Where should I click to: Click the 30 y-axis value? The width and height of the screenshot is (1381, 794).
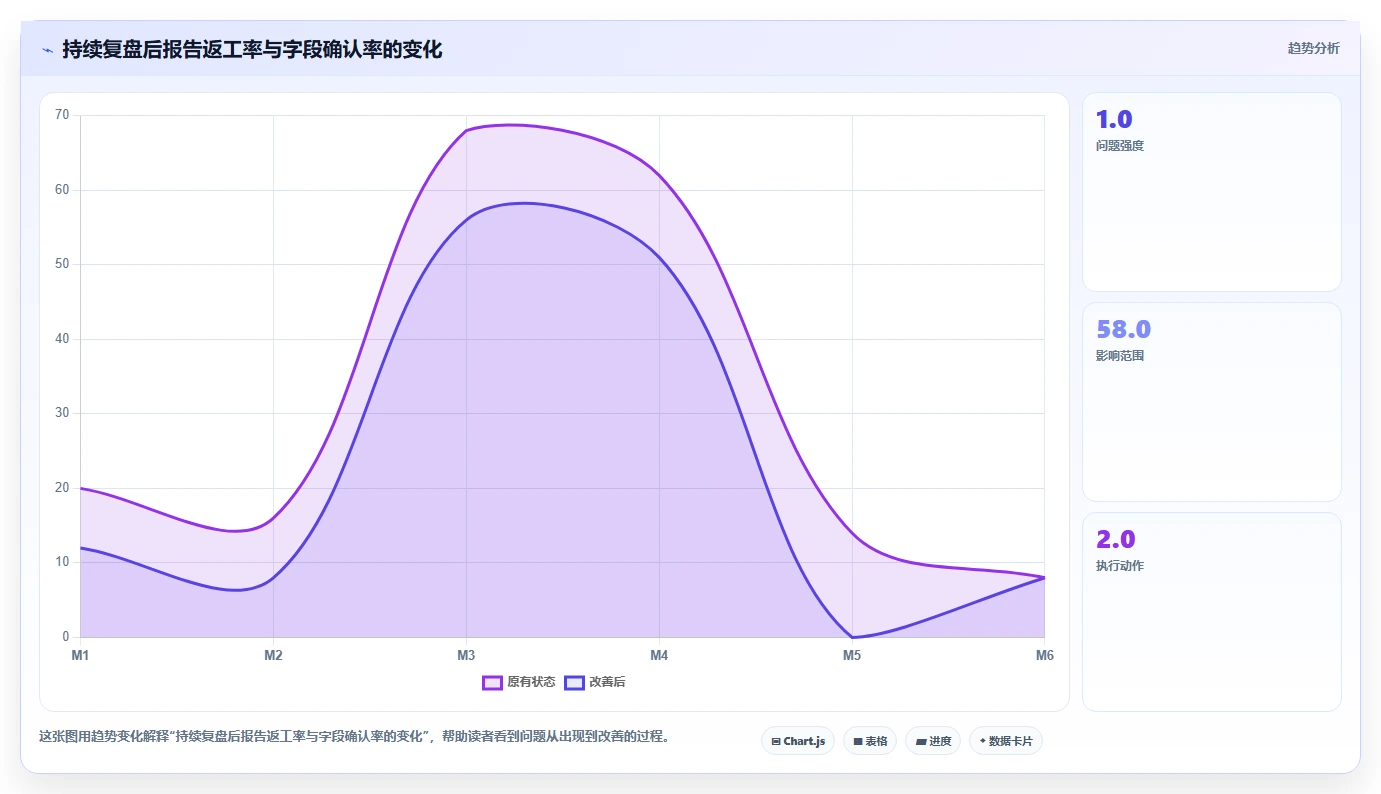point(62,413)
